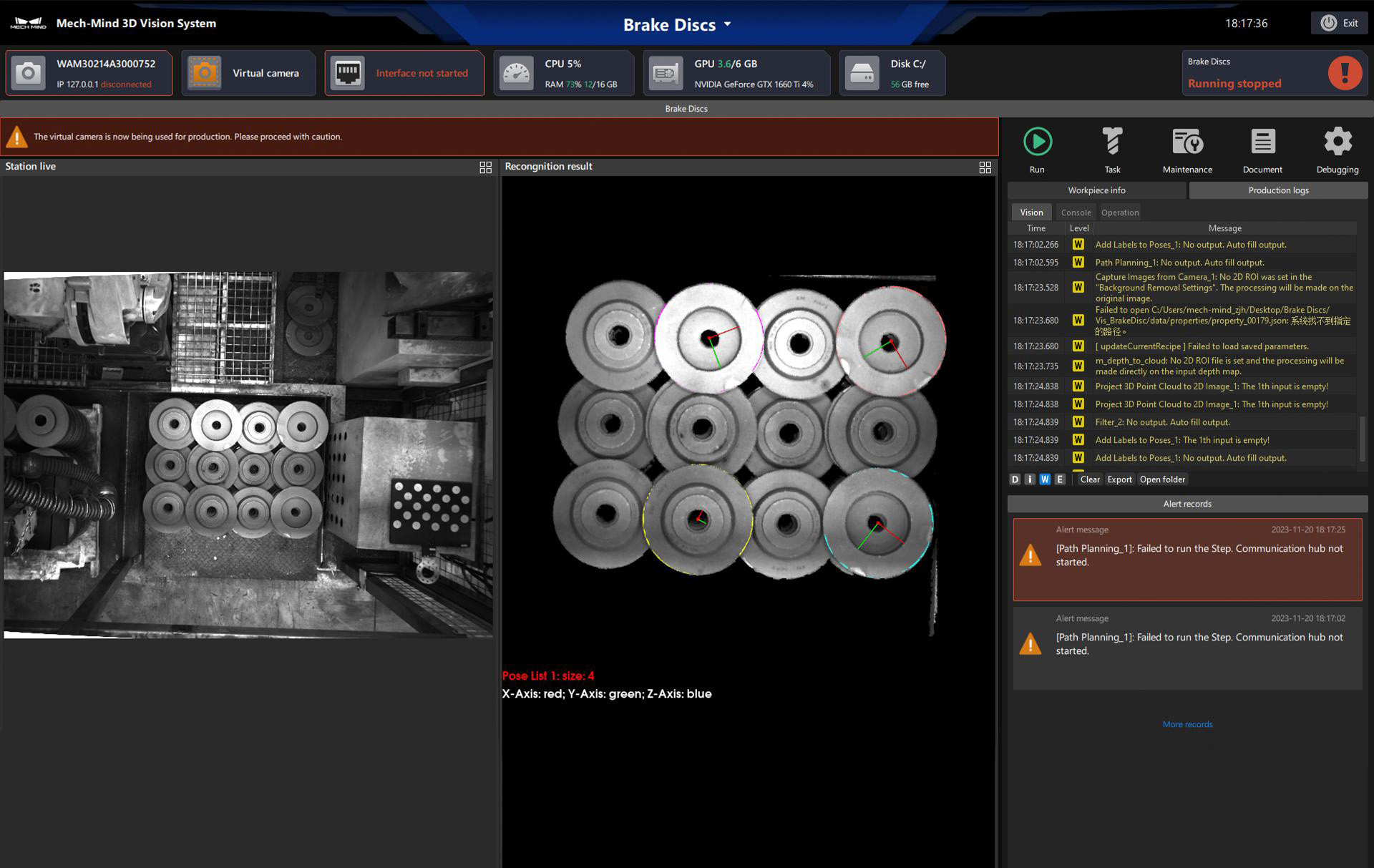Click the 56 GB free disk text
The height and width of the screenshot is (868, 1374).
910,84
